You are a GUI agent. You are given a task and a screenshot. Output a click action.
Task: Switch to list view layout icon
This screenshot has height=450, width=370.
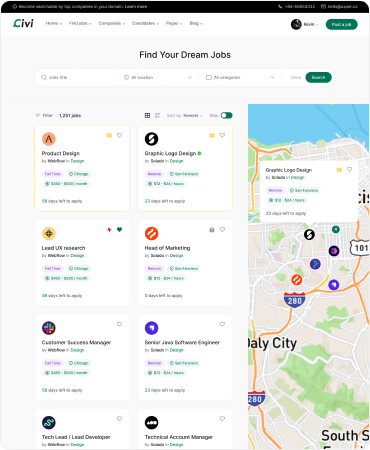tap(158, 115)
